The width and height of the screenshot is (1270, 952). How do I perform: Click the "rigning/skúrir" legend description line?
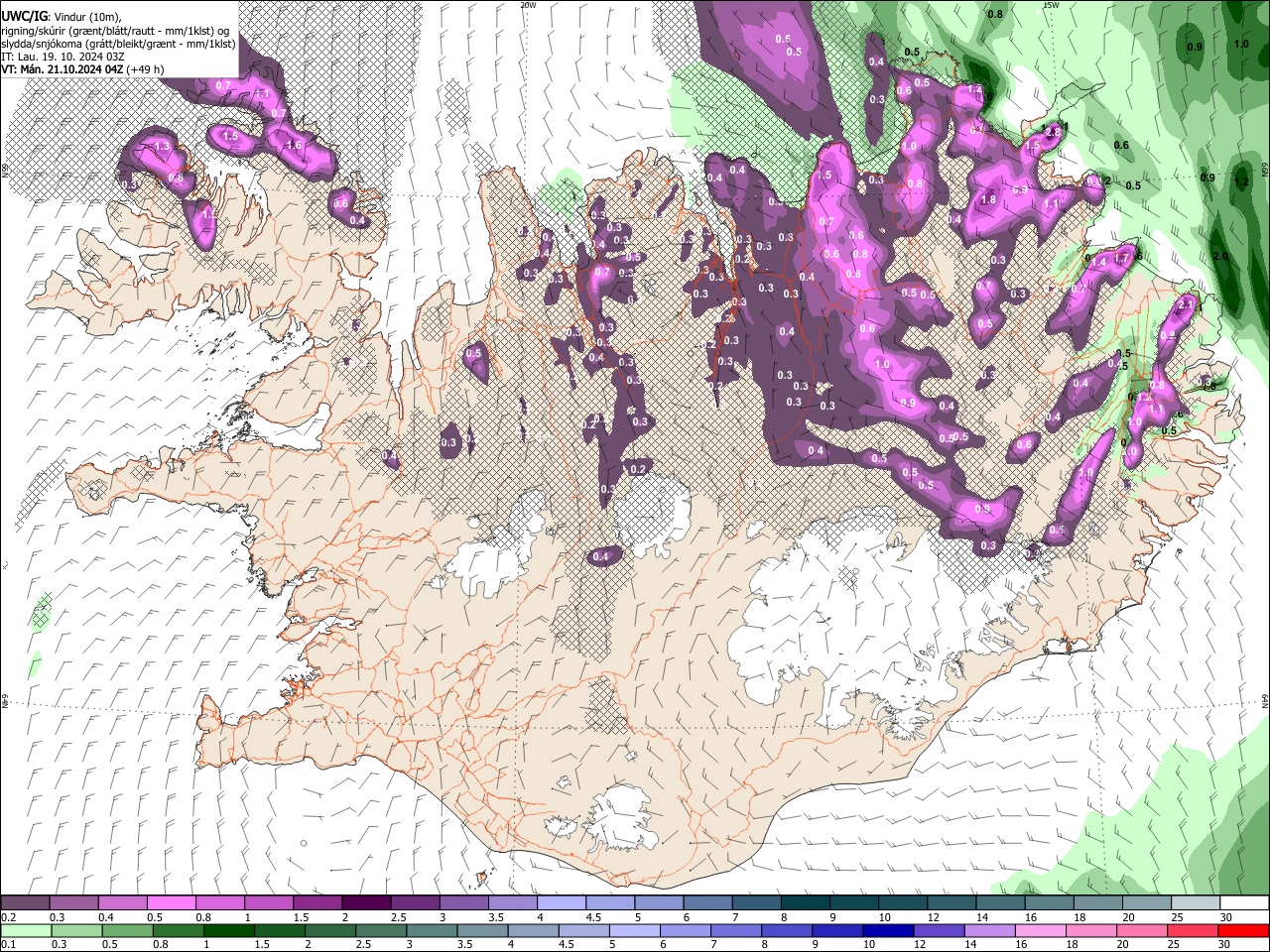116,31
